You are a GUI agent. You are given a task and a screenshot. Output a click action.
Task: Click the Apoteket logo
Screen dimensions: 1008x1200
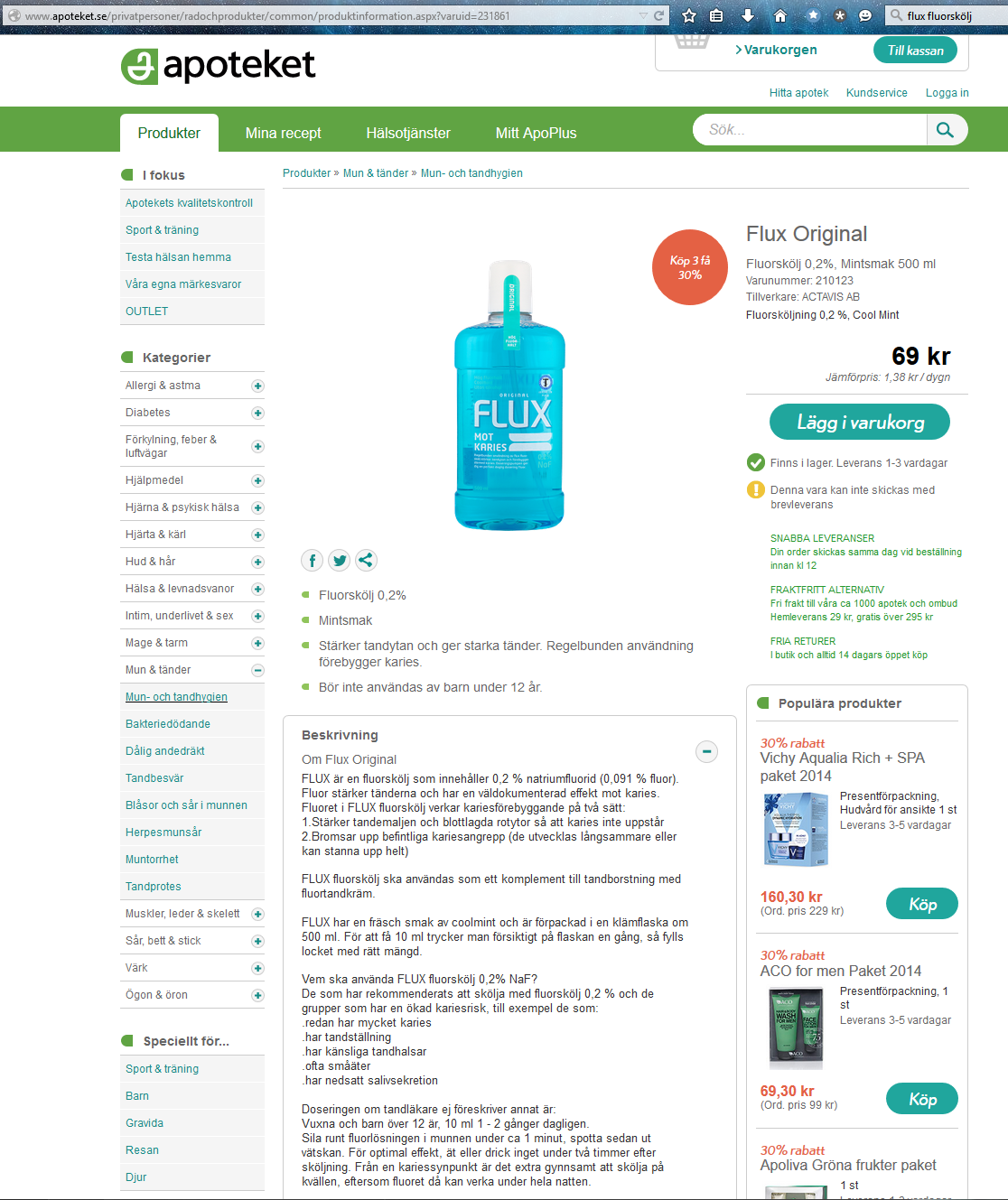tap(218, 66)
